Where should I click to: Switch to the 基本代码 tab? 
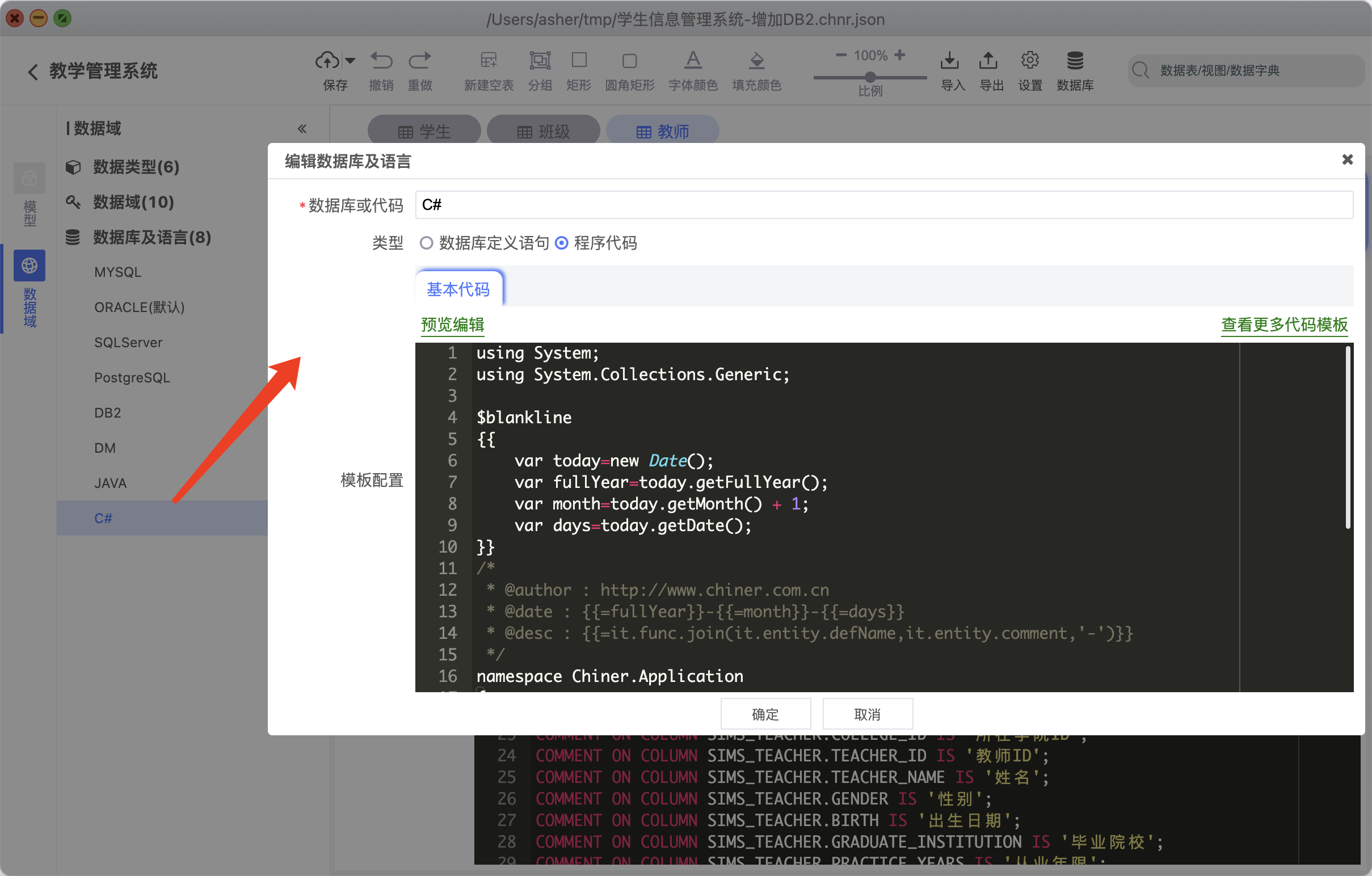click(458, 289)
